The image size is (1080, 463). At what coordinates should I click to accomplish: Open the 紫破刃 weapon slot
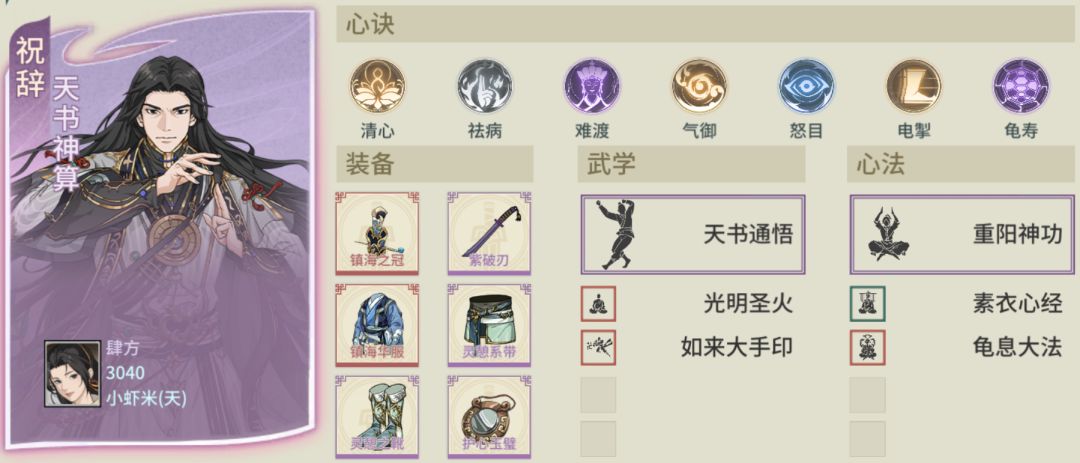click(x=489, y=234)
